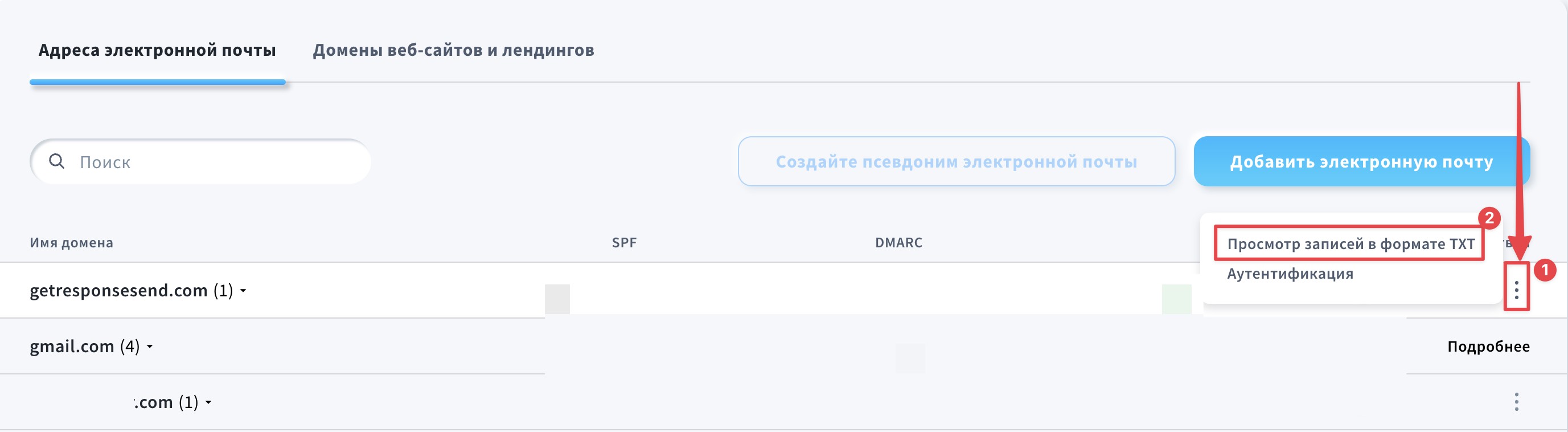This screenshot has height=432, width=1568.
Task: Expand the gmail.com (4) dropdown arrow
Action: pyautogui.click(x=150, y=347)
